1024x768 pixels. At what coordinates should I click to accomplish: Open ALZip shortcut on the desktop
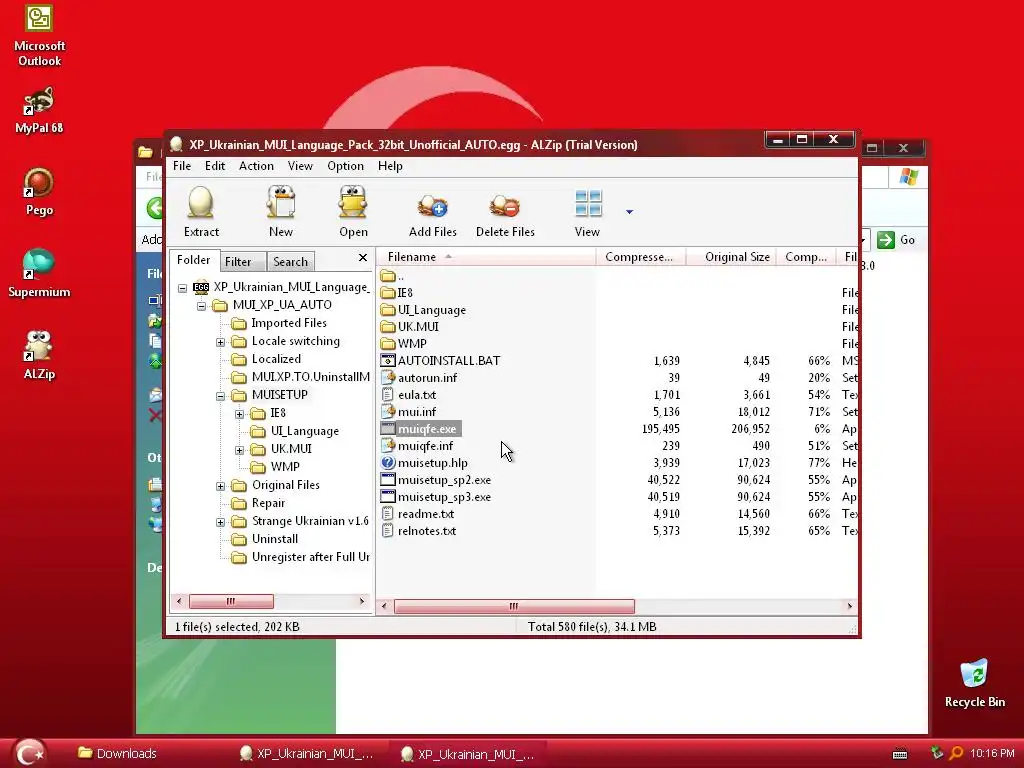coord(39,354)
